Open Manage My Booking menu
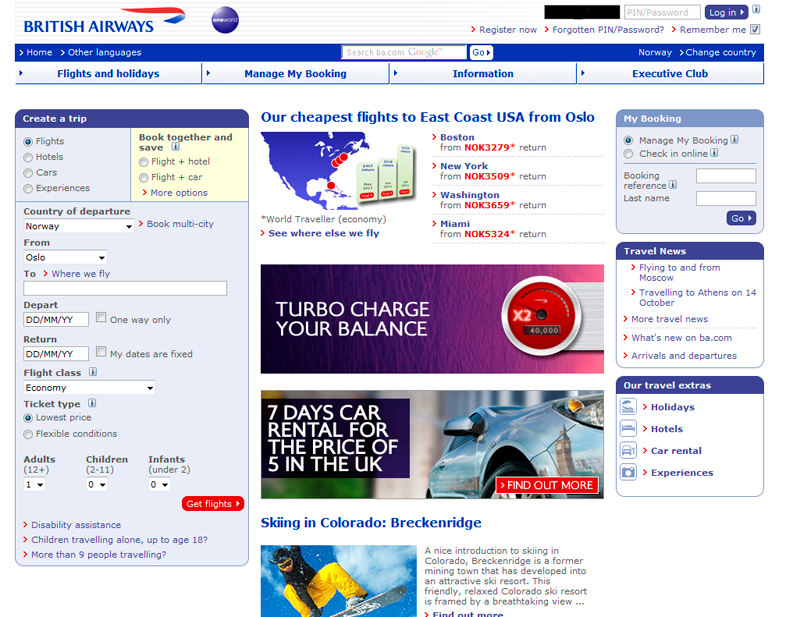The width and height of the screenshot is (800, 617). (295, 73)
